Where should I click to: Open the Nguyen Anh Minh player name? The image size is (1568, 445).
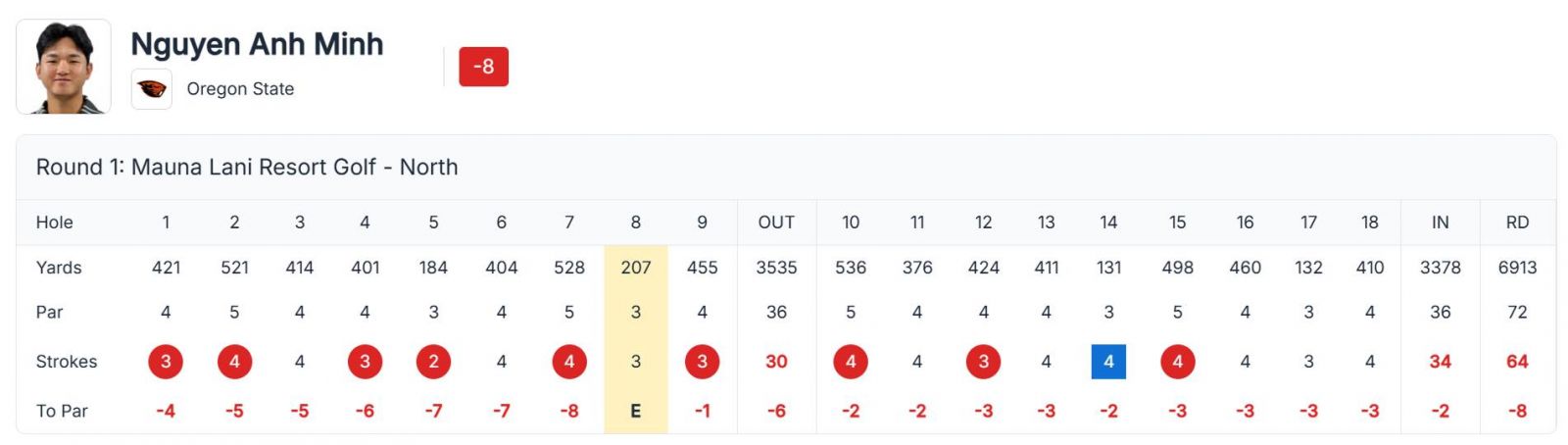click(257, 44)
